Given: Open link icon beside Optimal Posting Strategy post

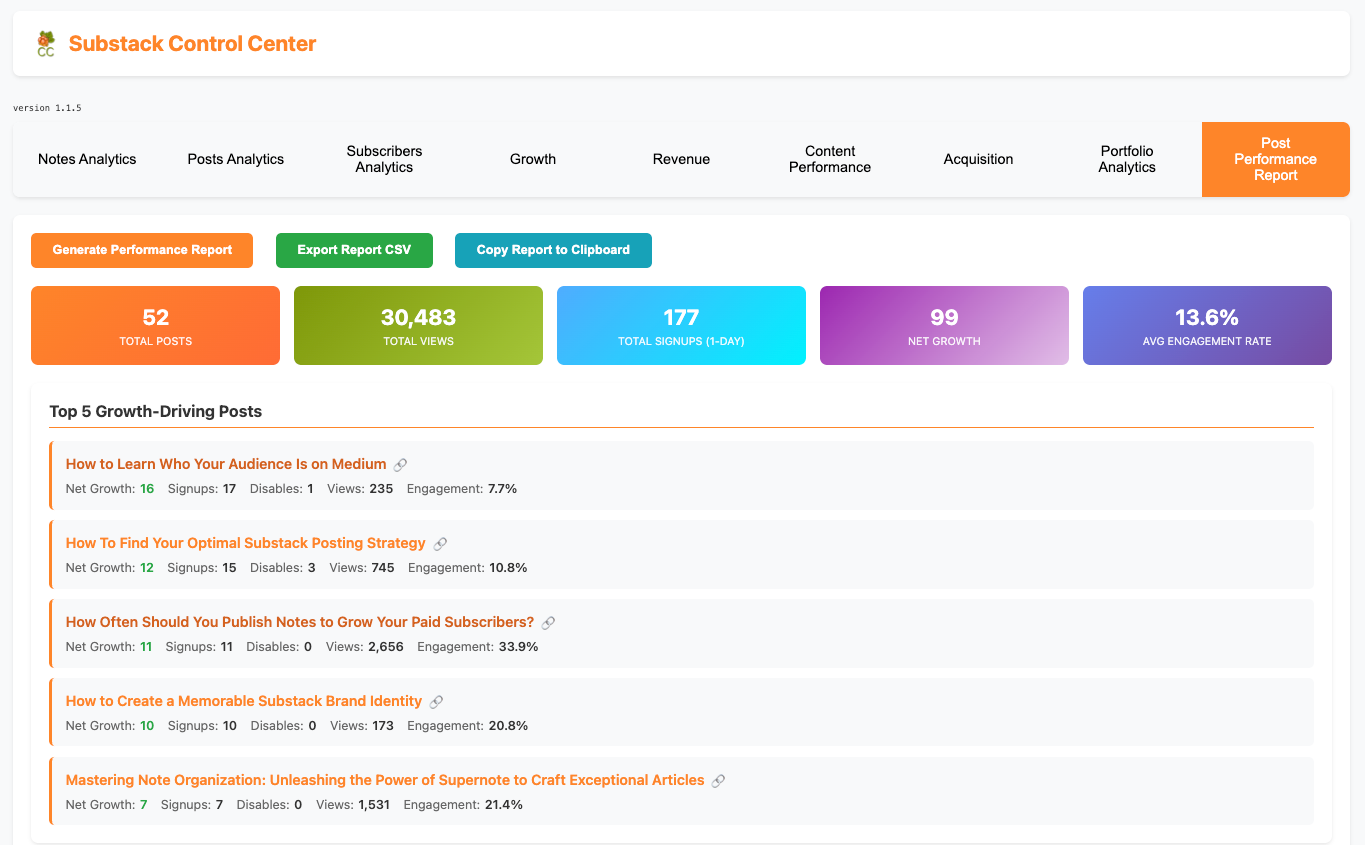Looking at the screenshot, I should [x=440, y=544].
